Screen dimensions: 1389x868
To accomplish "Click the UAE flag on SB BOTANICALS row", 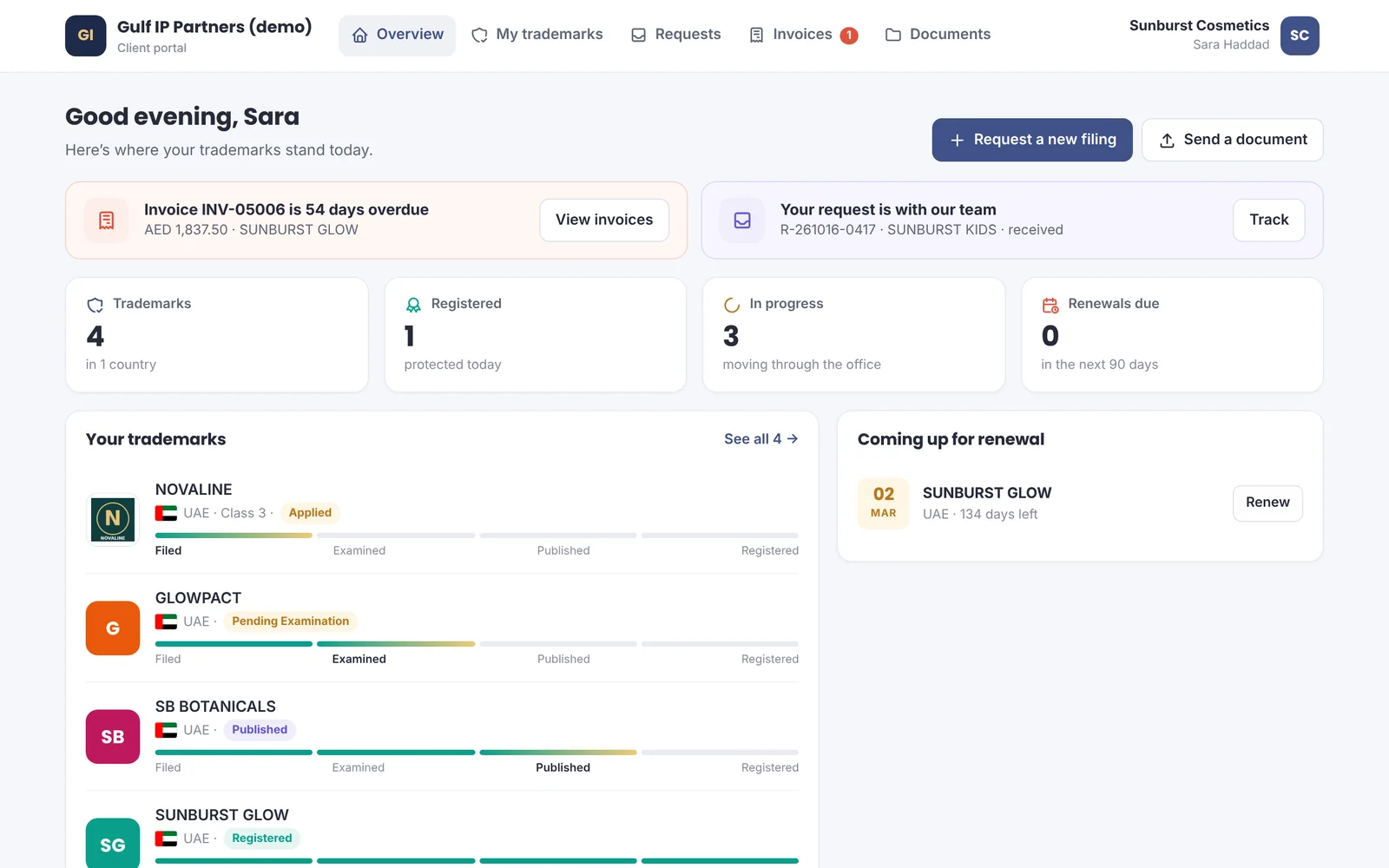I will tap(166, 730).
